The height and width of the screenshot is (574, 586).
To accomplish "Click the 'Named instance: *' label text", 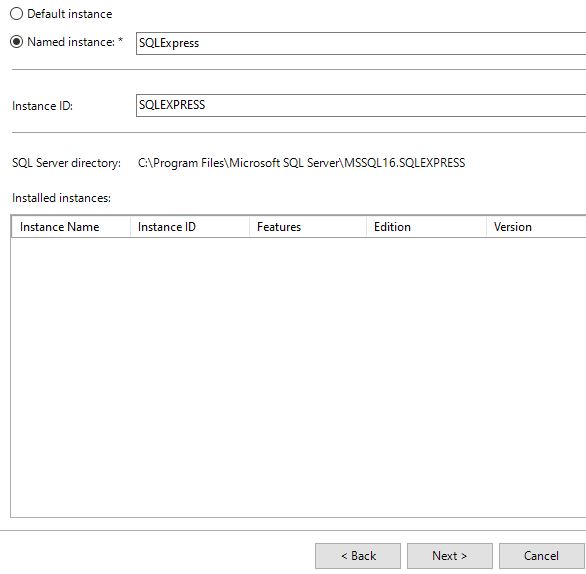I will (x=75, y=42).
